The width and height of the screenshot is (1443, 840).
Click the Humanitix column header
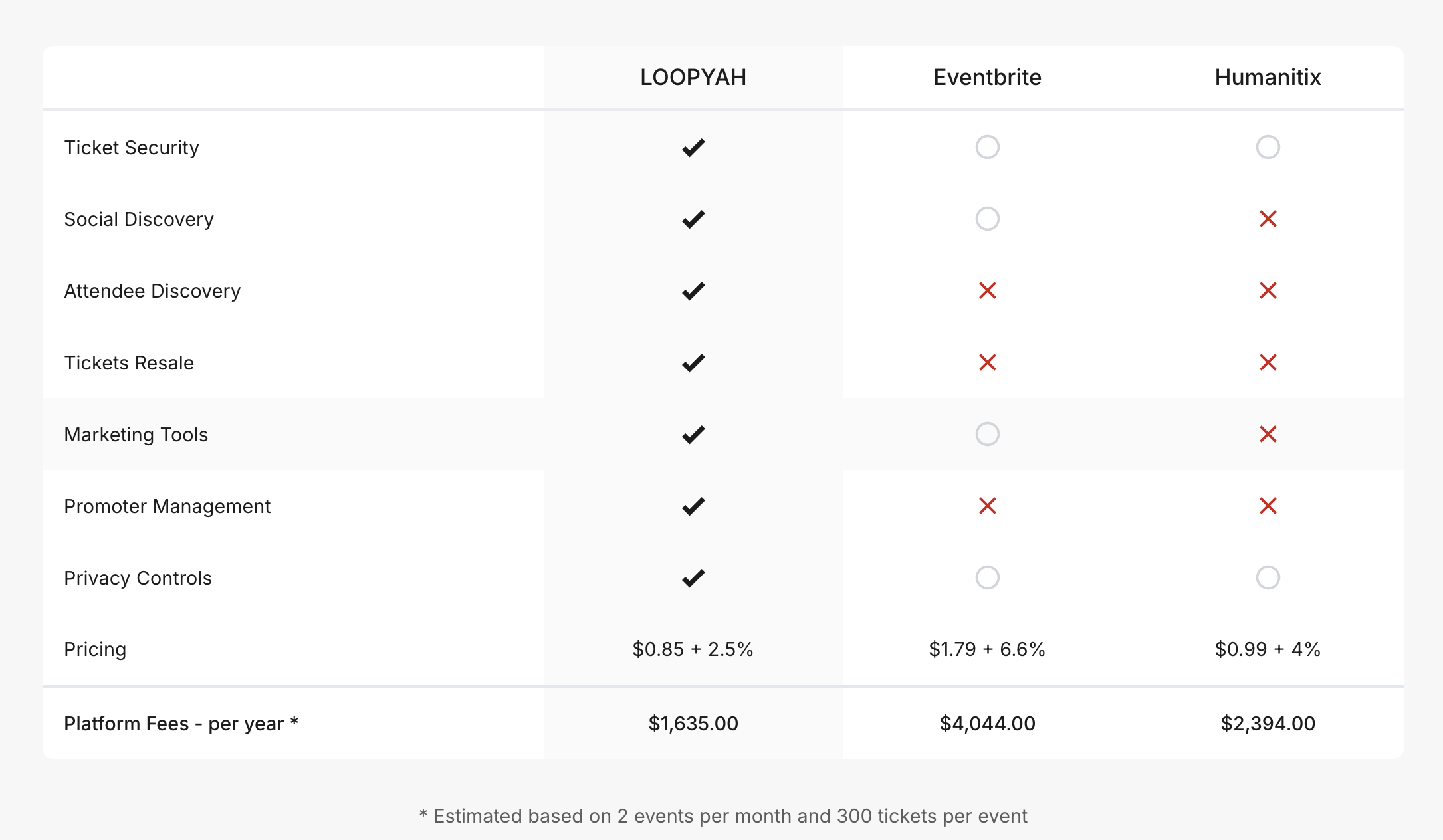point(1268,78)
